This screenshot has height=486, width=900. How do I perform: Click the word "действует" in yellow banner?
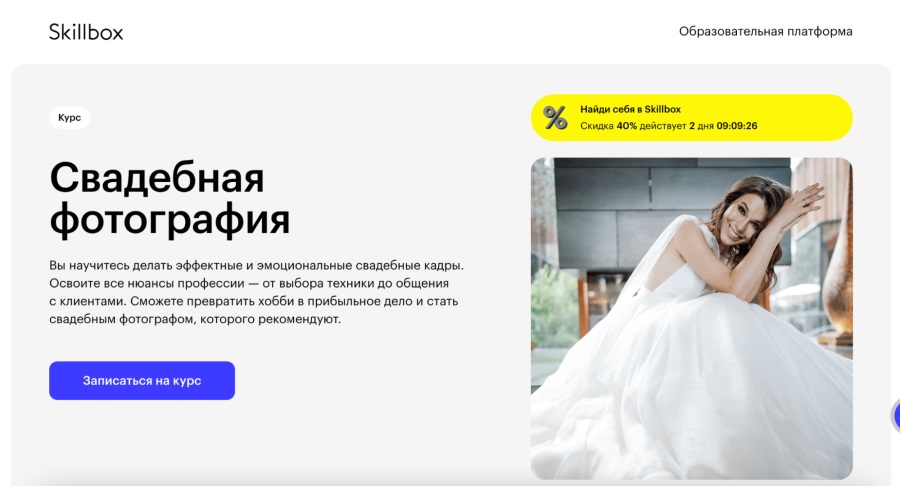pos(663,126)
